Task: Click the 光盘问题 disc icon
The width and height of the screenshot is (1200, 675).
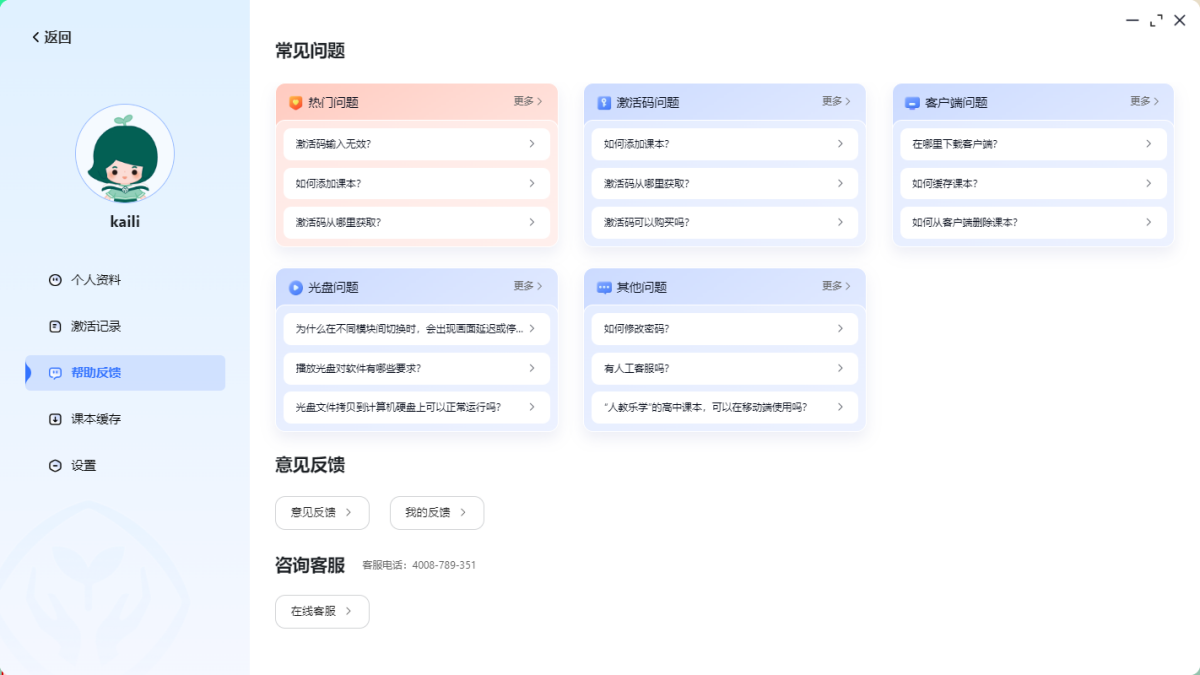Action: 295,287
